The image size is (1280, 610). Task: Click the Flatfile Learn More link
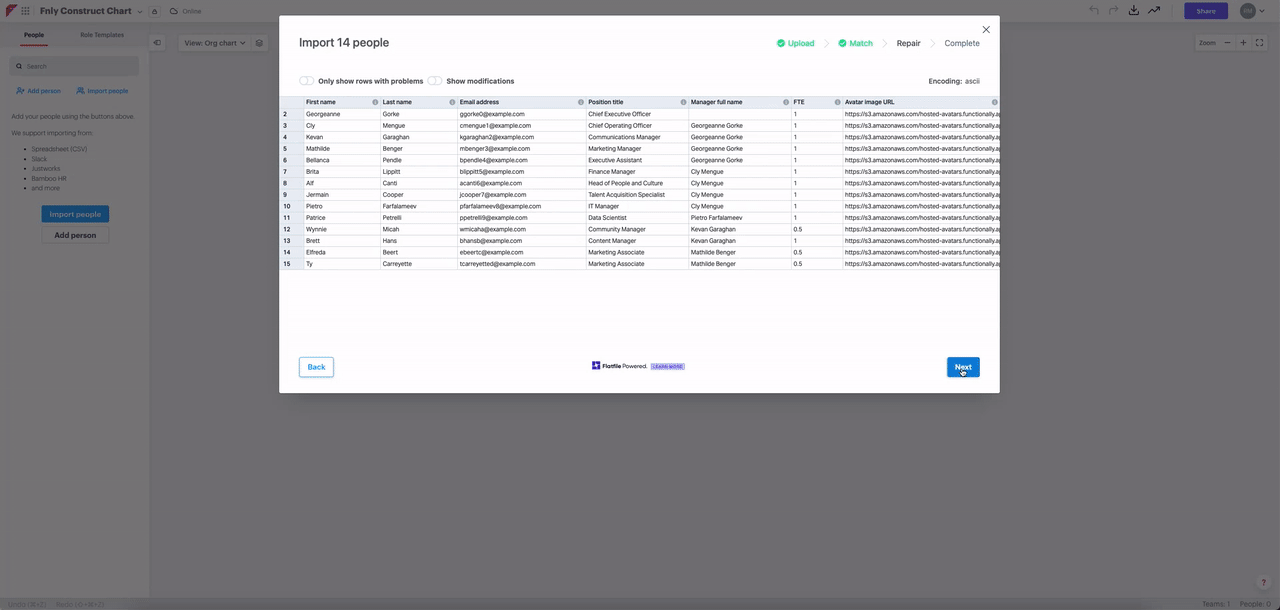click(667, 366)
